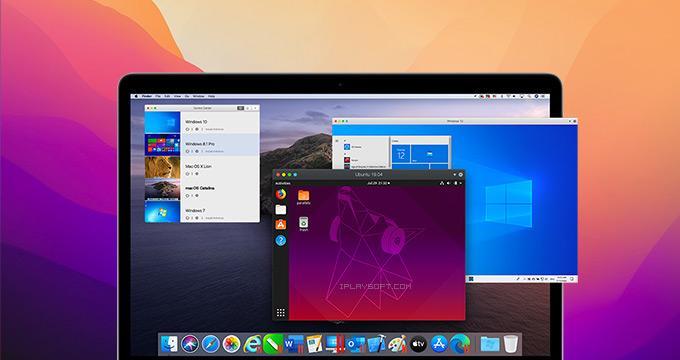Launch Siri from the dock
680x360 pixels.
click(x=190, y=344)
